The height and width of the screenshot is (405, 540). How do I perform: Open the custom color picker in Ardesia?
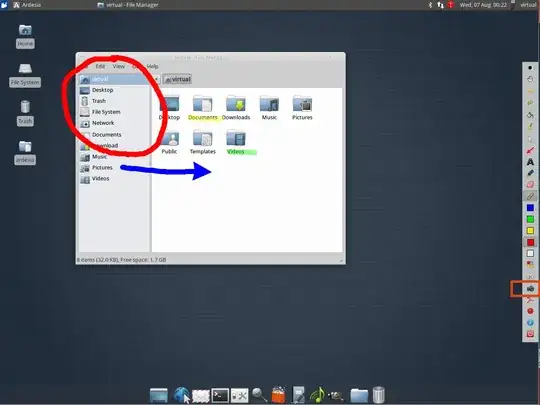pos(530,264)
